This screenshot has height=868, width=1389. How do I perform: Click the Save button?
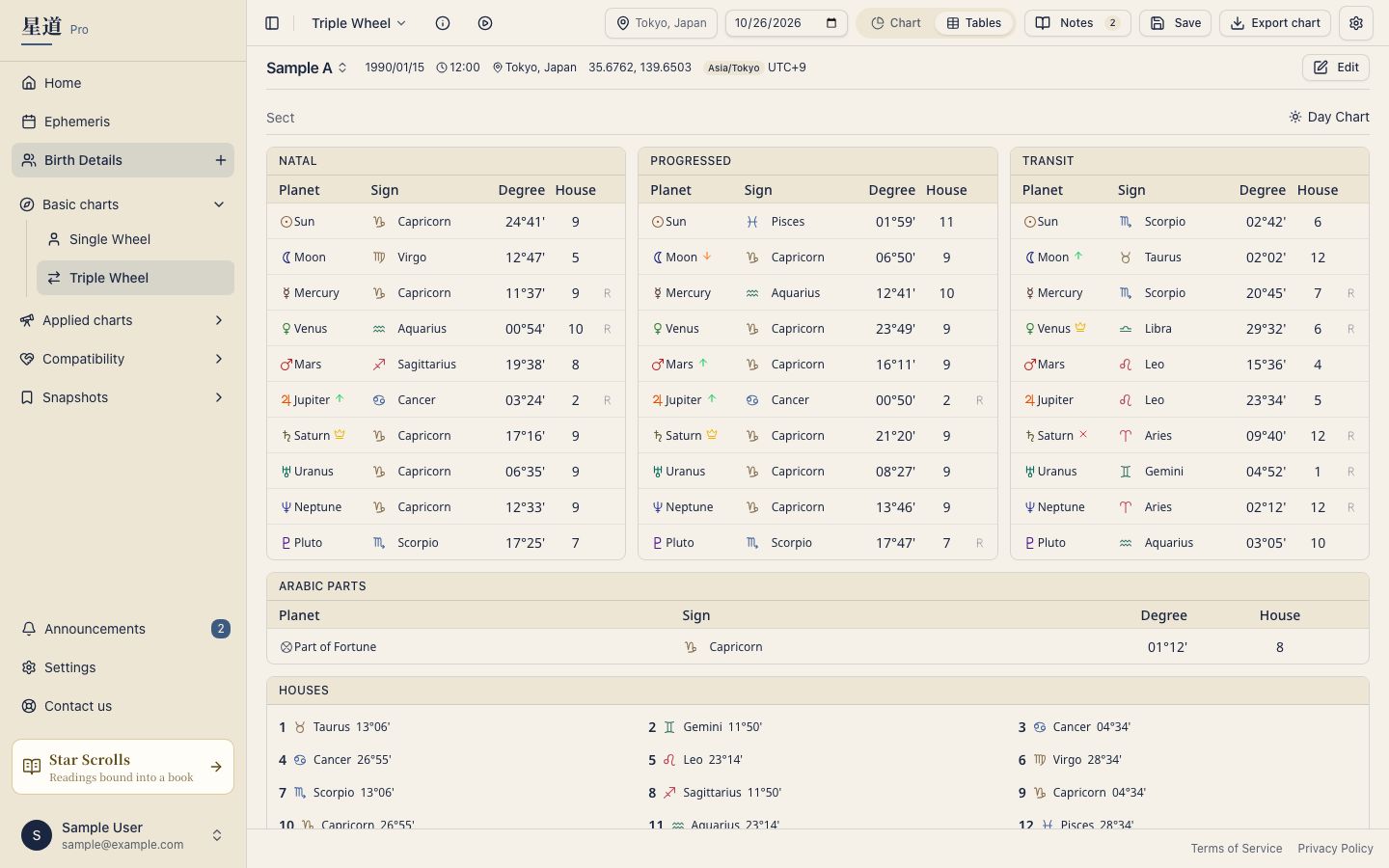coord(1175,23)
